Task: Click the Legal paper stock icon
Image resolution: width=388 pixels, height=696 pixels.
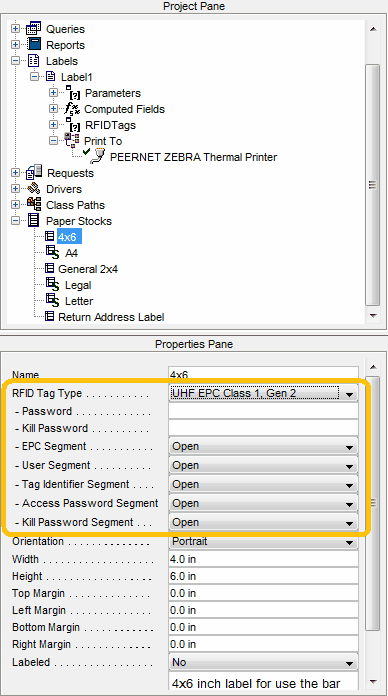Action: [52, 285]
